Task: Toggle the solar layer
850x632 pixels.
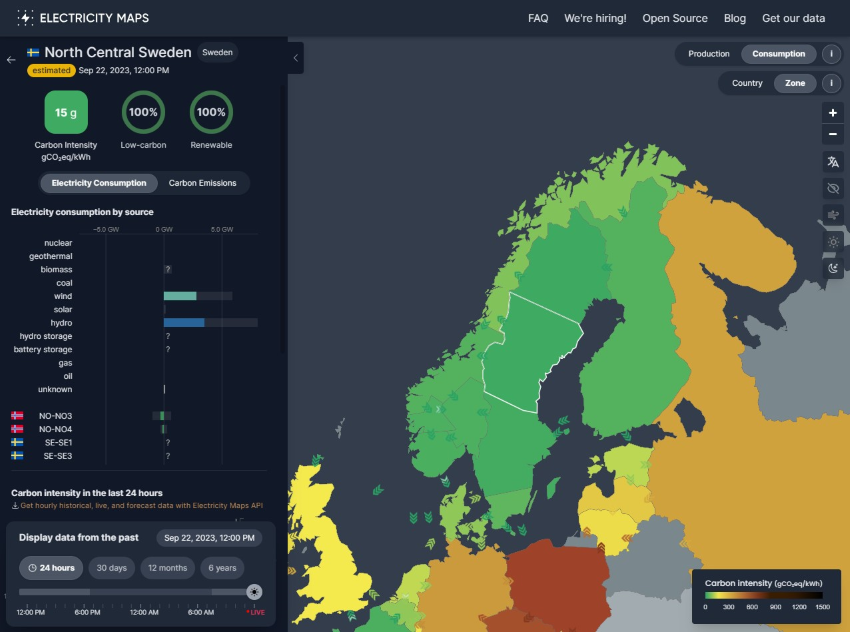Action: point(833,242)
